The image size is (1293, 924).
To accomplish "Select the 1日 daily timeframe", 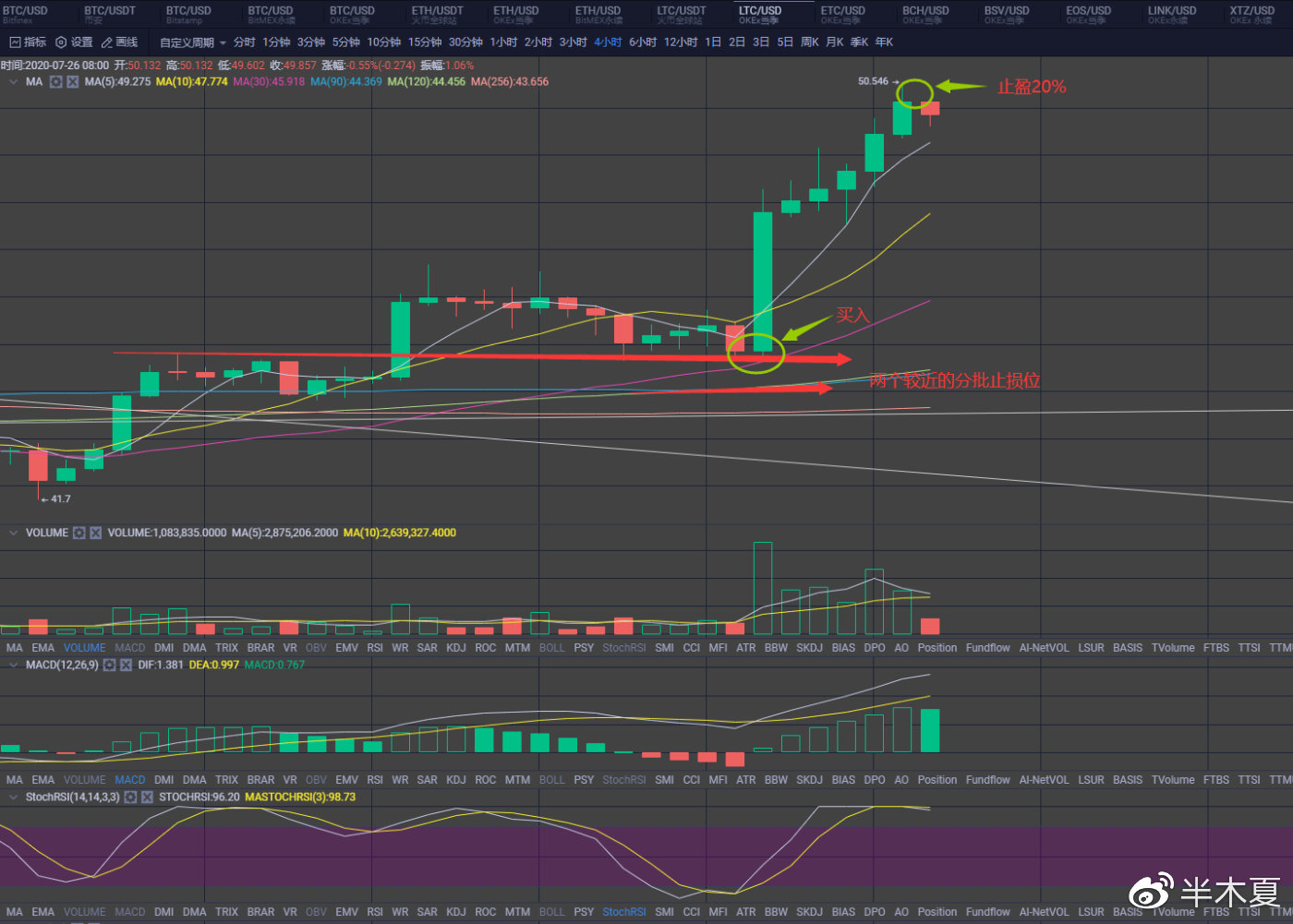I will pyautogui.click(x=713, y=42).
